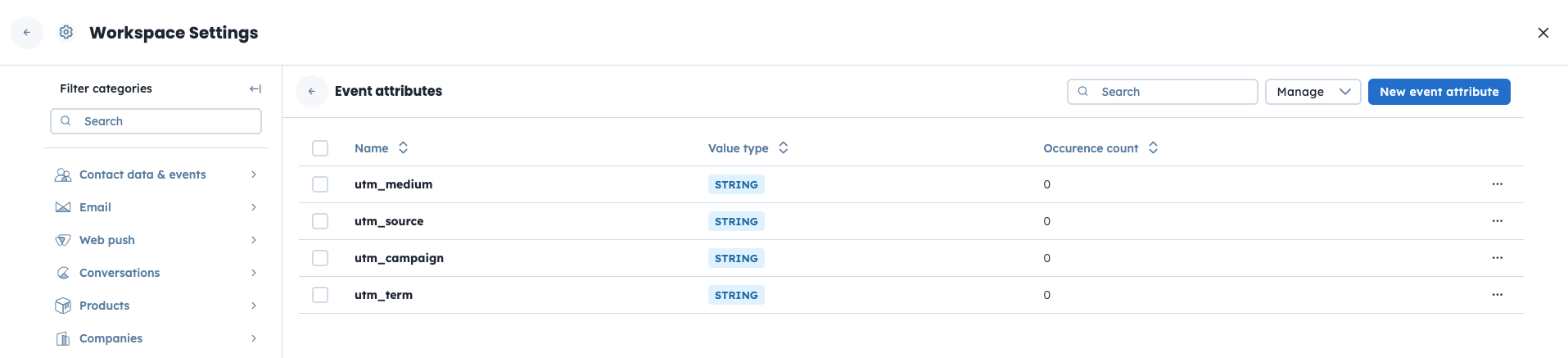Collapse the Filter categories sidebar
The height and width of the screenshot is (358, 1568).
[255, 88]
